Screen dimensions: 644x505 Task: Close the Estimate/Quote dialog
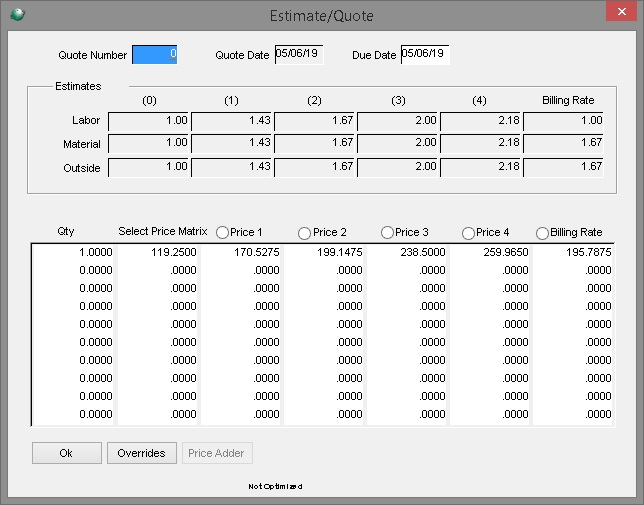click(x=622, y=11)
